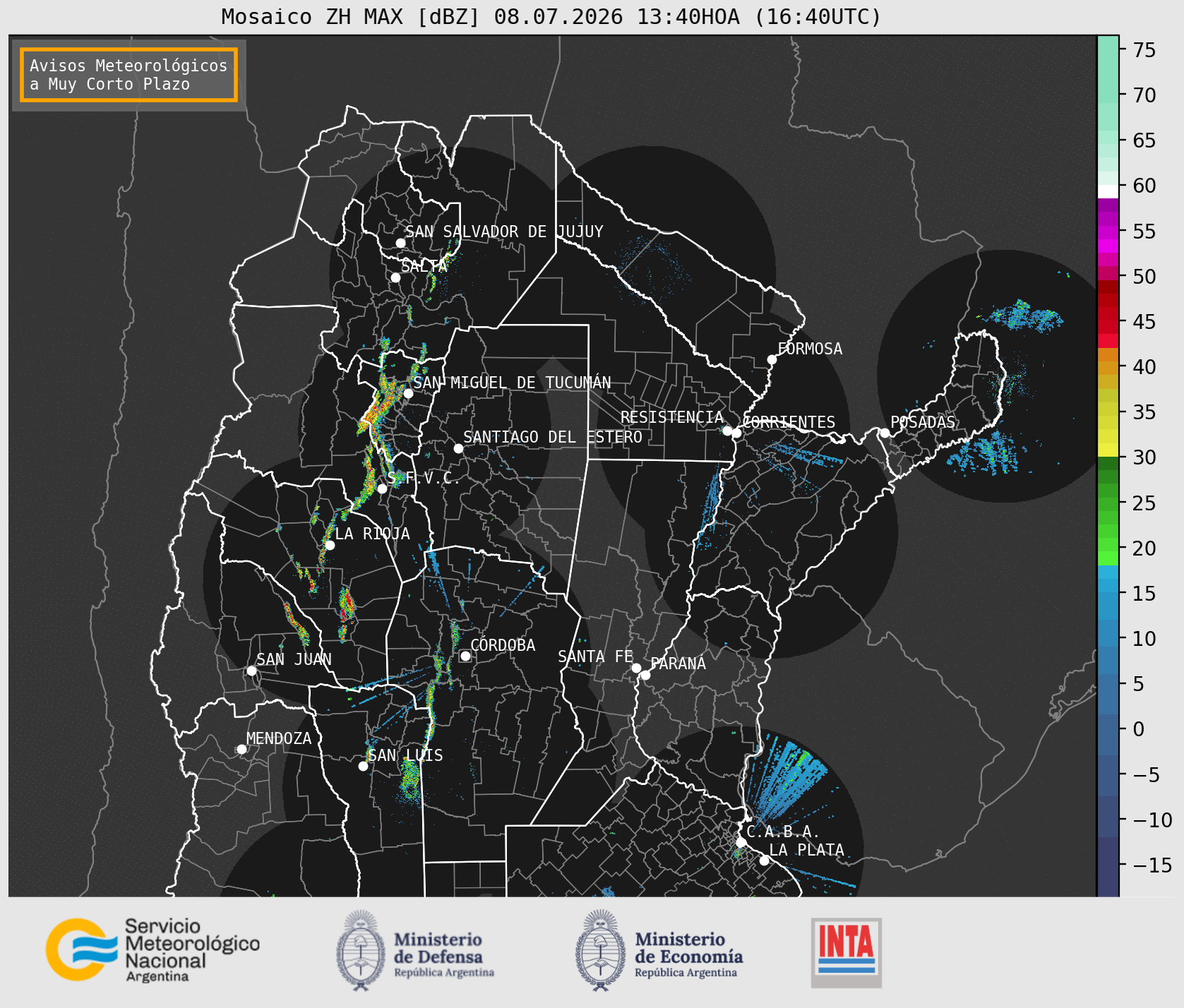Click the CÓRDOBA label text
The height and width of the screenshot is (1008, 1184).
click(x=503, y=645)
